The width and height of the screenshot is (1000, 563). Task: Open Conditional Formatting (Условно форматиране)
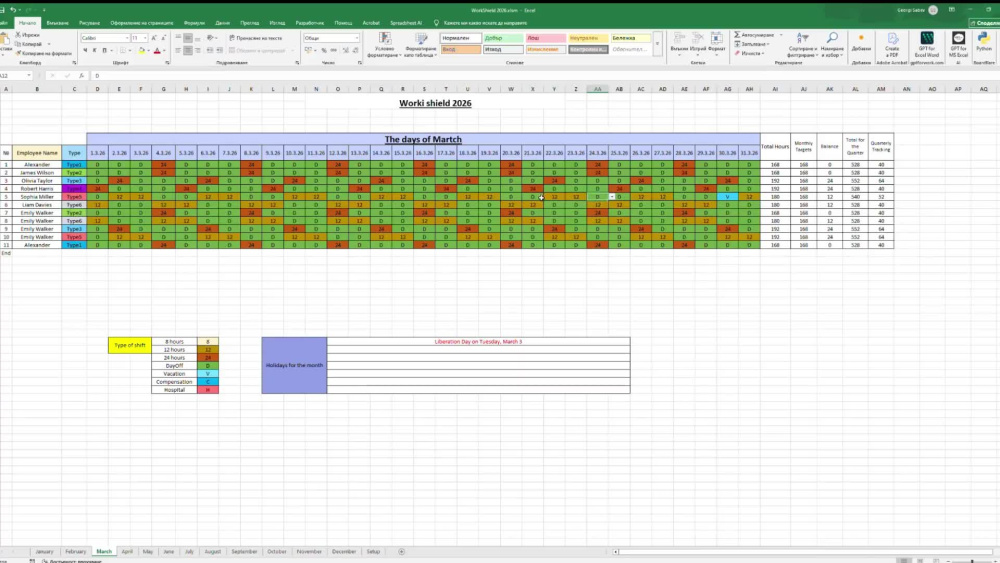384,45
